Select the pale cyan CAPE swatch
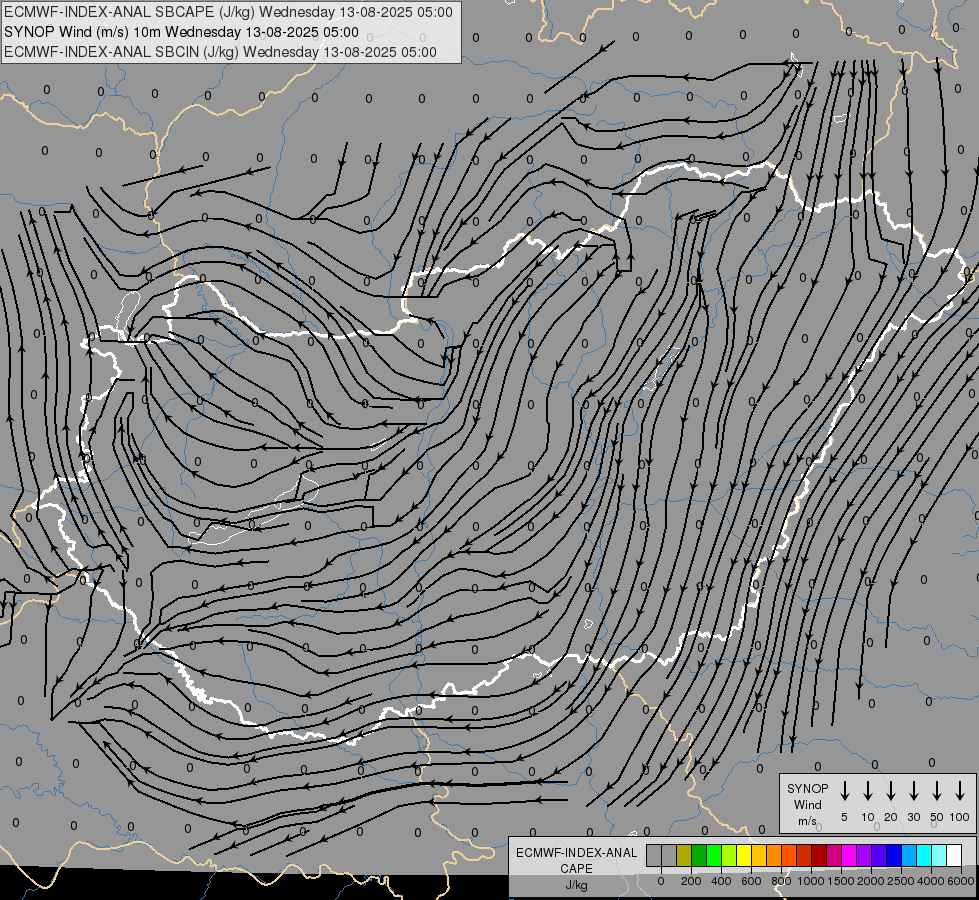Image resolution: width=979 pixels, height=900 pixels. coord(938,855)
